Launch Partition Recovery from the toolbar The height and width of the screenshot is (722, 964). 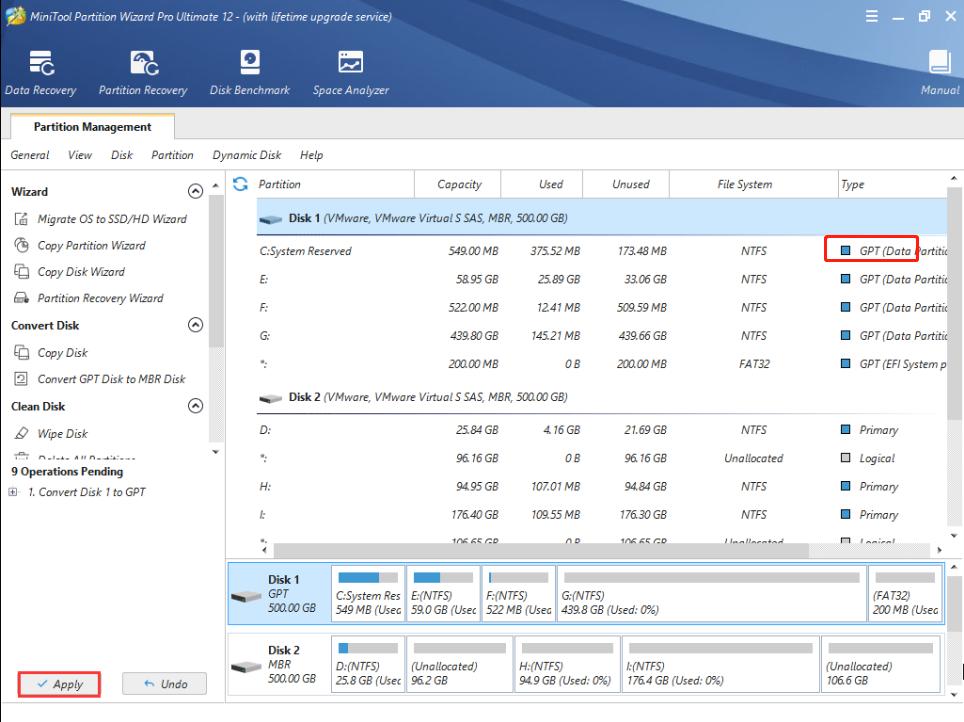click(x=143, y=73)
